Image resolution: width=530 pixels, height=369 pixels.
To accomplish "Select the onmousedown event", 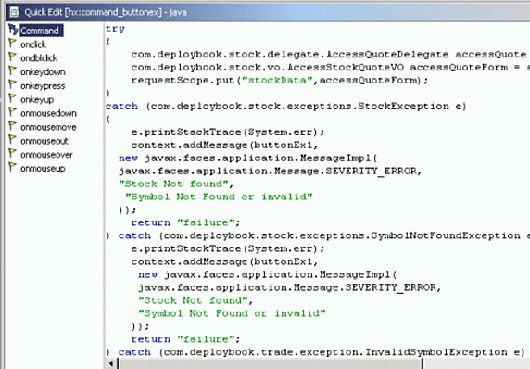I will [48, 113].
